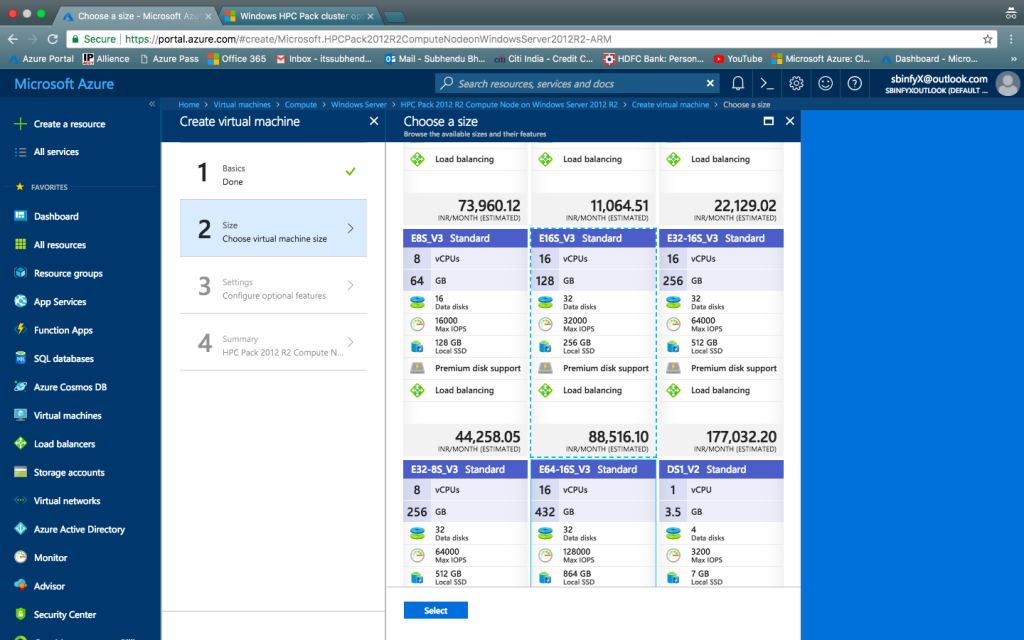
Task: Go back in browser
Action: coord(12,39)
